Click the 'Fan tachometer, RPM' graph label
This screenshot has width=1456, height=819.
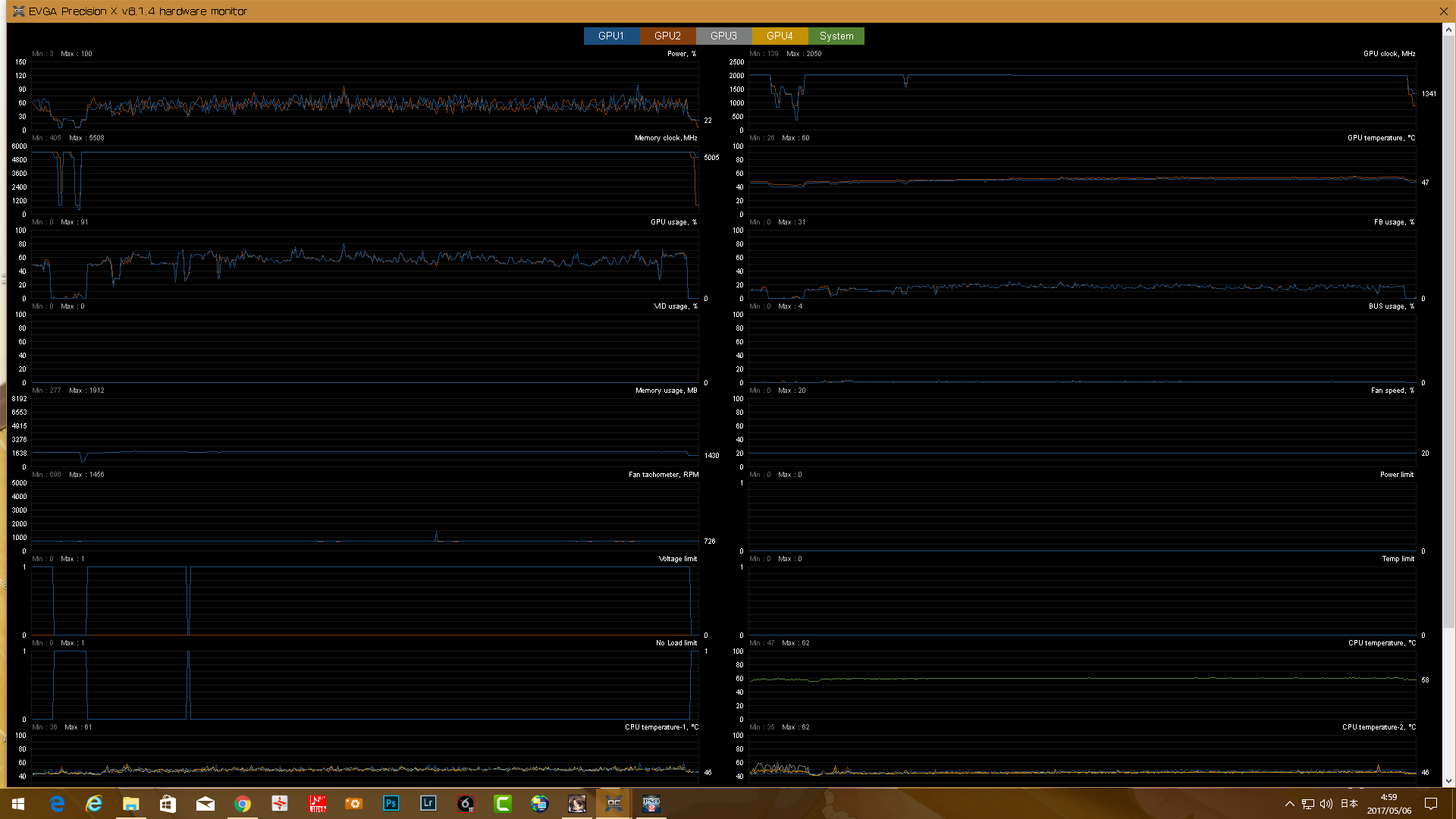pos(664,475)
